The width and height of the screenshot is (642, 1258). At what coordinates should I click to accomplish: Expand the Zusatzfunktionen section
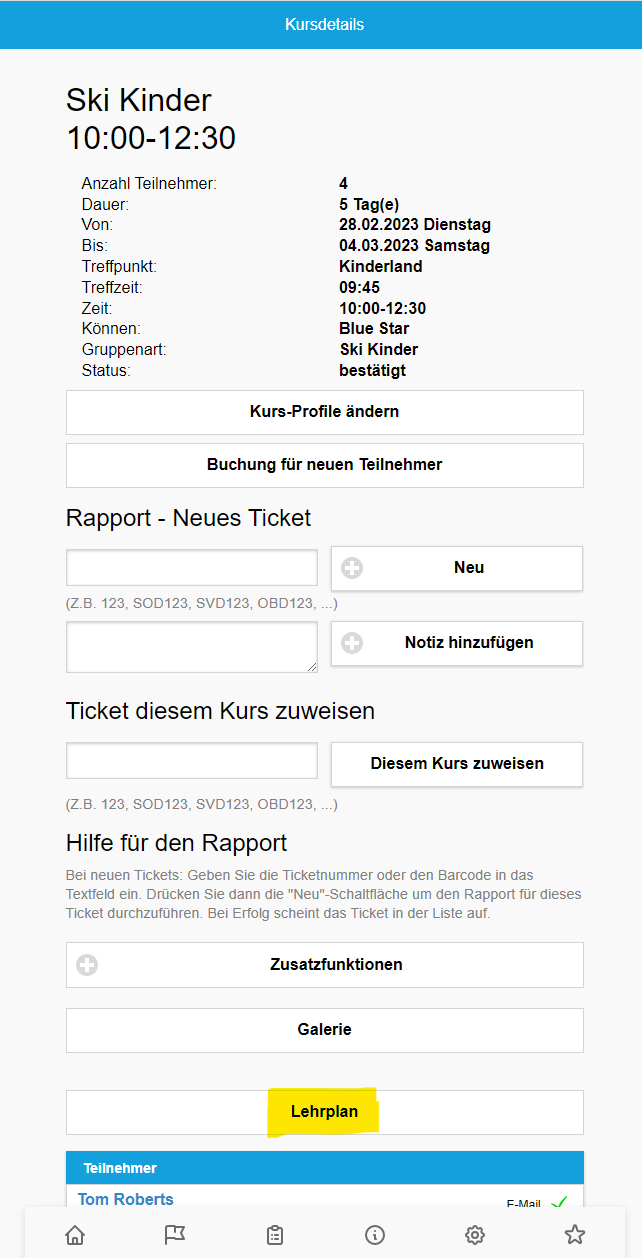pyautogui.click(x=325, y=965)
